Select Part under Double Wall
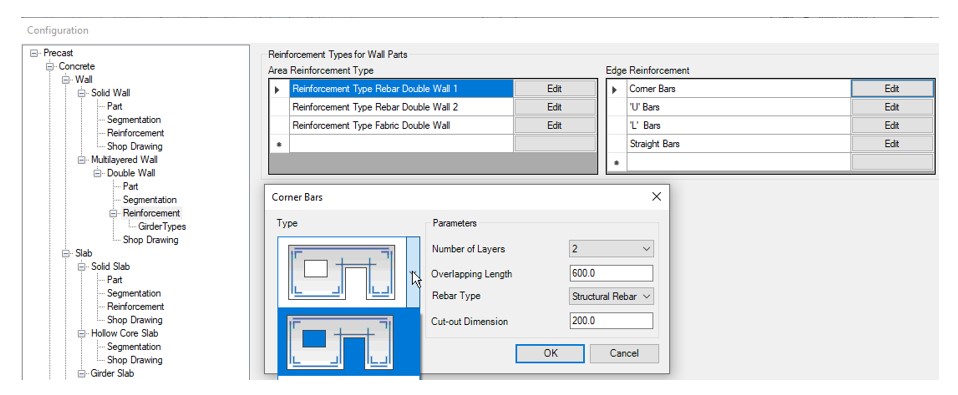The width and height of the screenshot is (958, 395). (x=130, y=186)
